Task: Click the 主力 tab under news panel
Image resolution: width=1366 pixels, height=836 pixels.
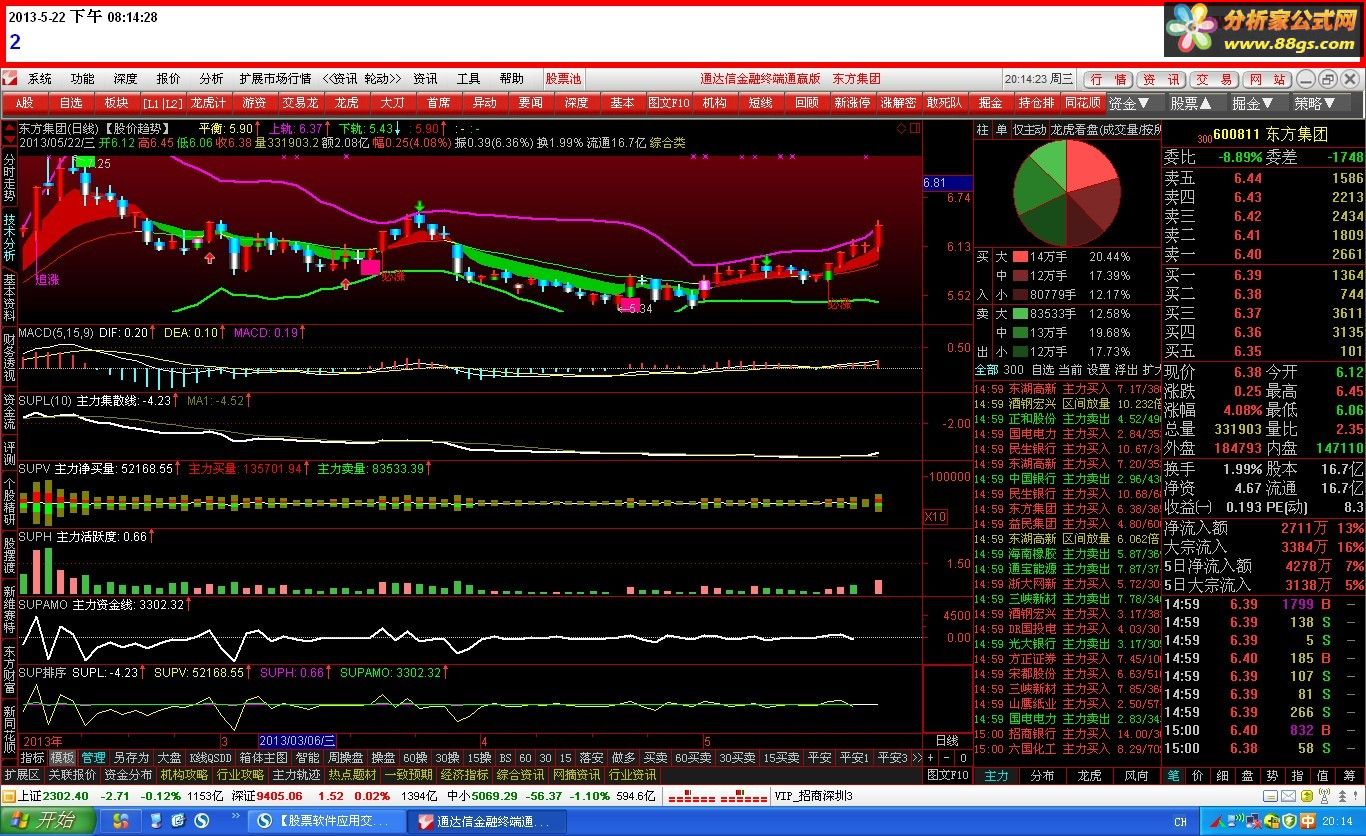Action: click(x=997, y=775)
